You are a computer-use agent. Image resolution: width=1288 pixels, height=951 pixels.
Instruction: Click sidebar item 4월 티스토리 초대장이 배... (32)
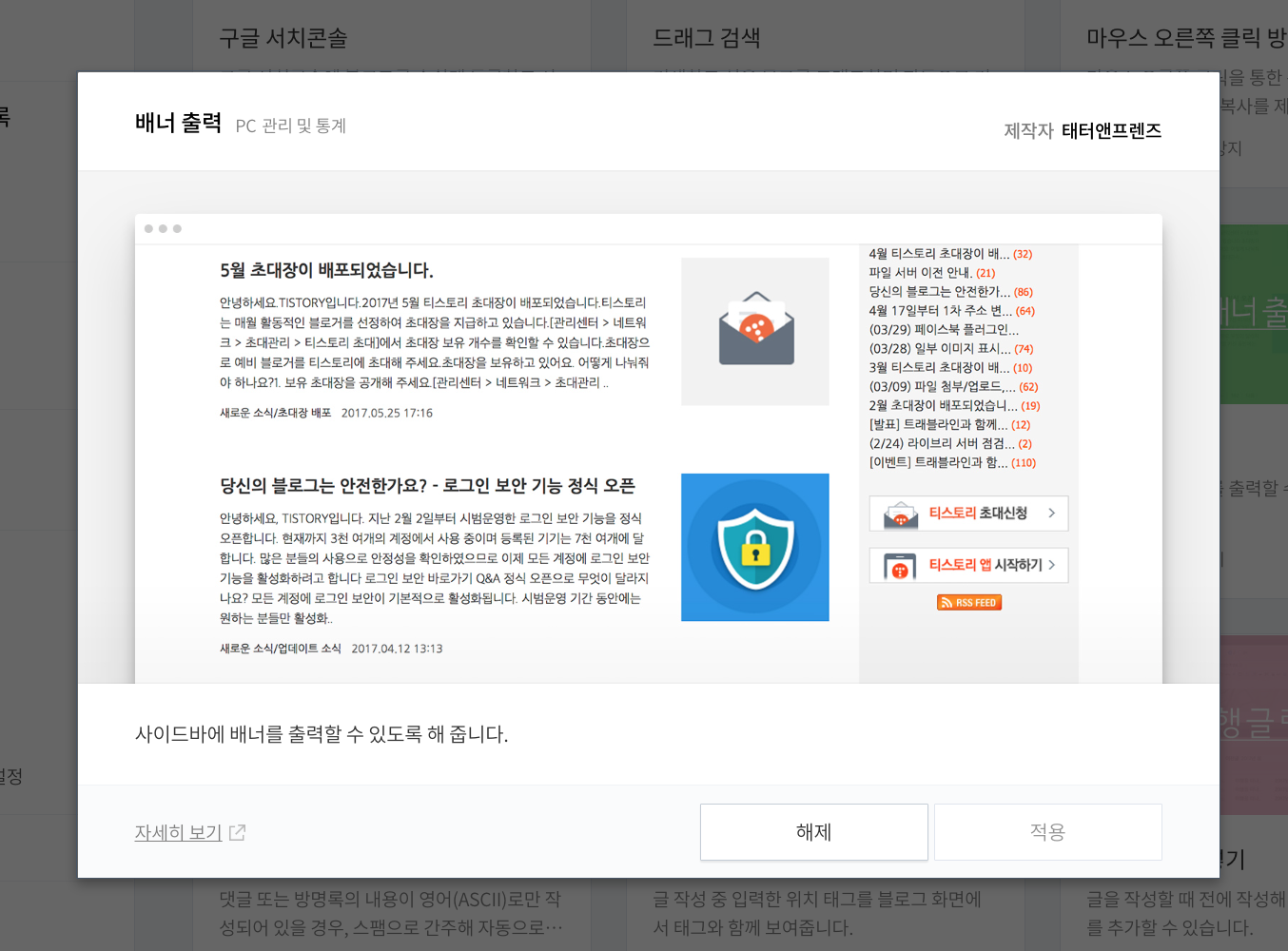click(x=950, y=254)
